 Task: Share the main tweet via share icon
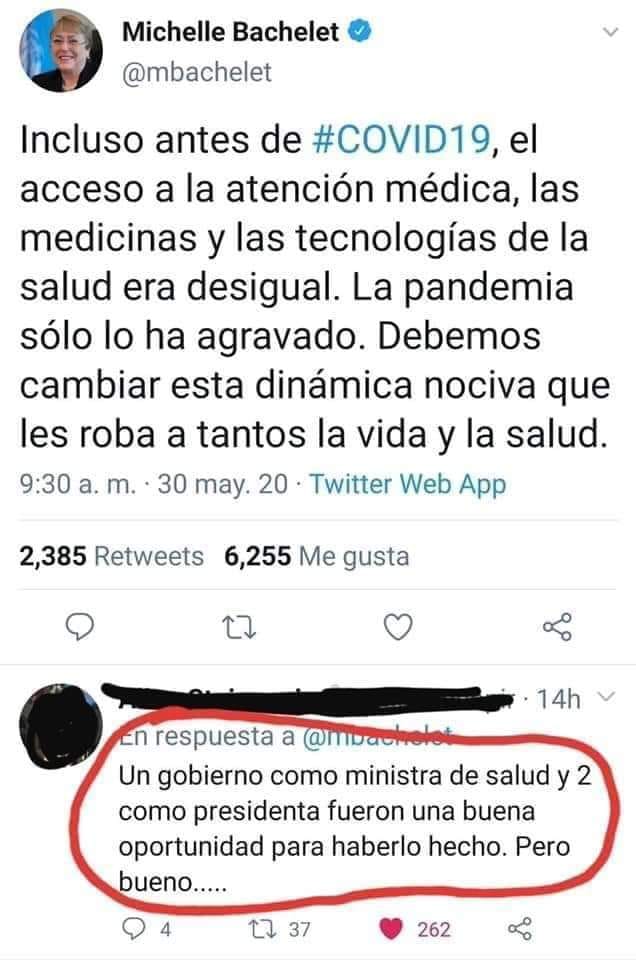558,627
